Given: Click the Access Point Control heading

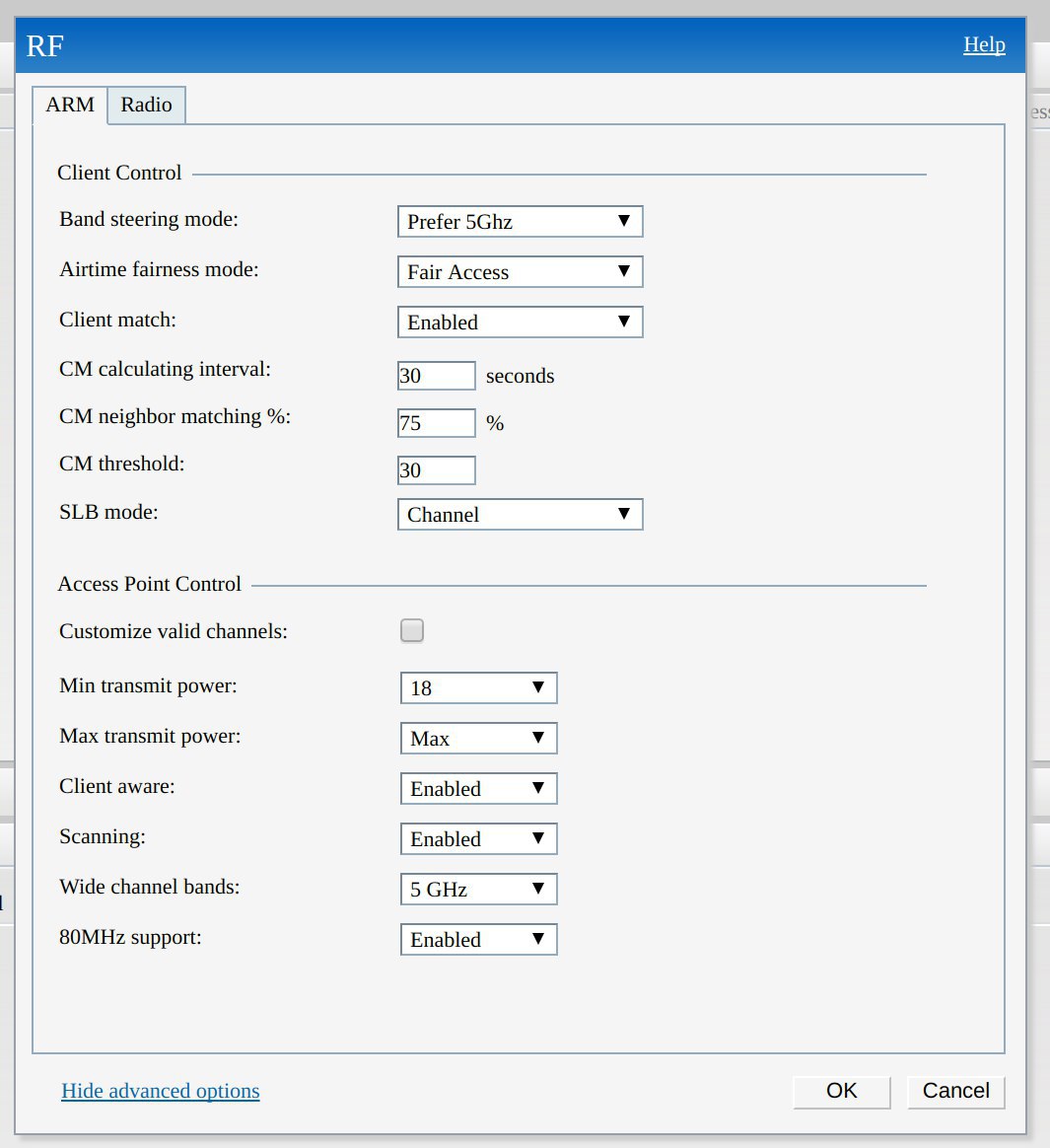Looking at the screenshot, I should [x=149, y=584].
